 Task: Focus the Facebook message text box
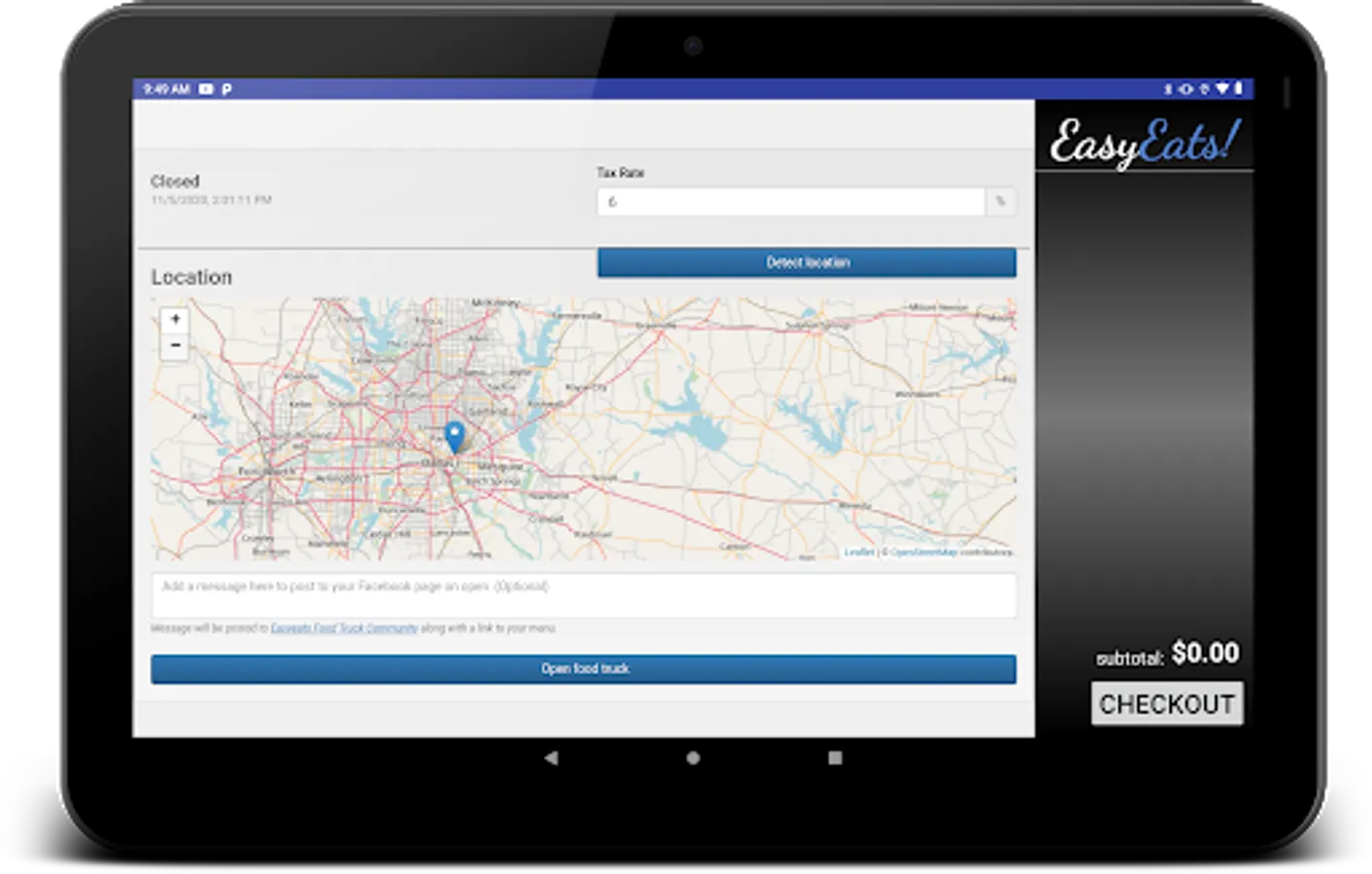click(x=584, y=595)
